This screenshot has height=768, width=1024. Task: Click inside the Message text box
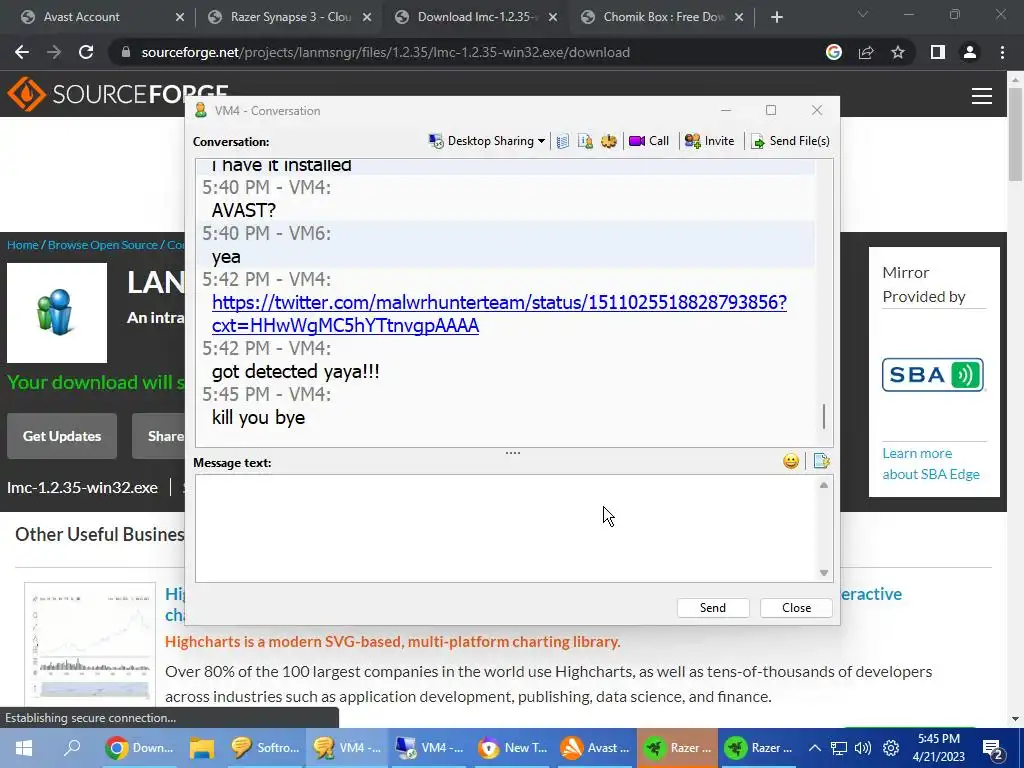click(506, 528)
